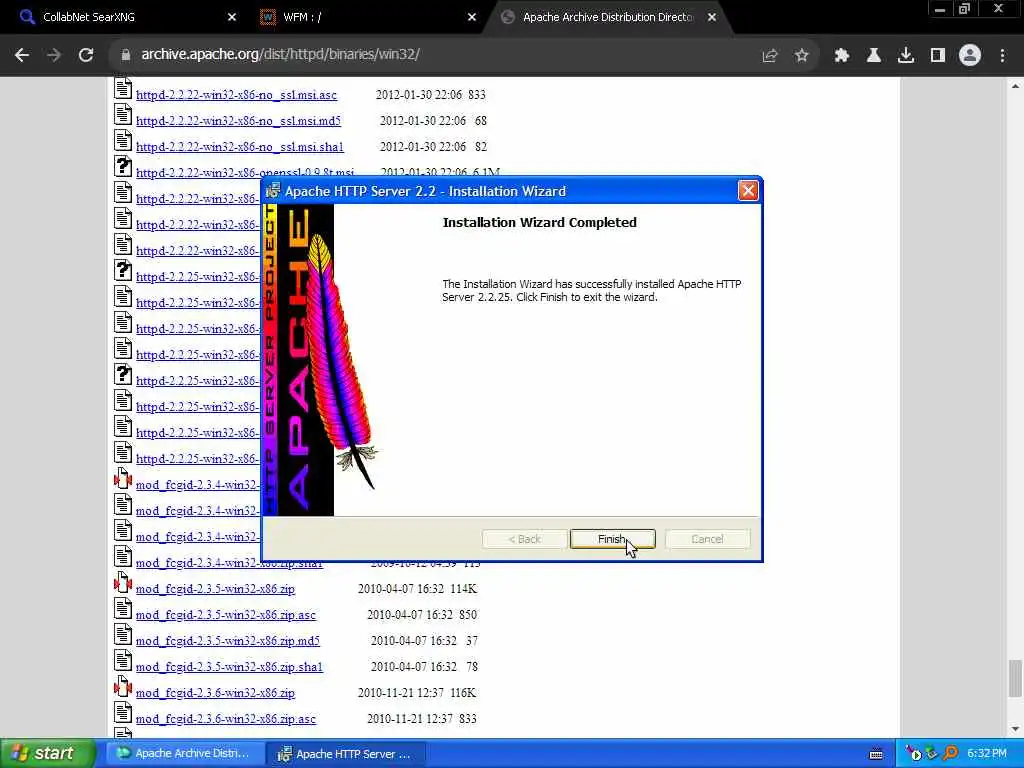Bookmark this page with the star icon
The image size is (1024, 768).
(x=802, y=56)
